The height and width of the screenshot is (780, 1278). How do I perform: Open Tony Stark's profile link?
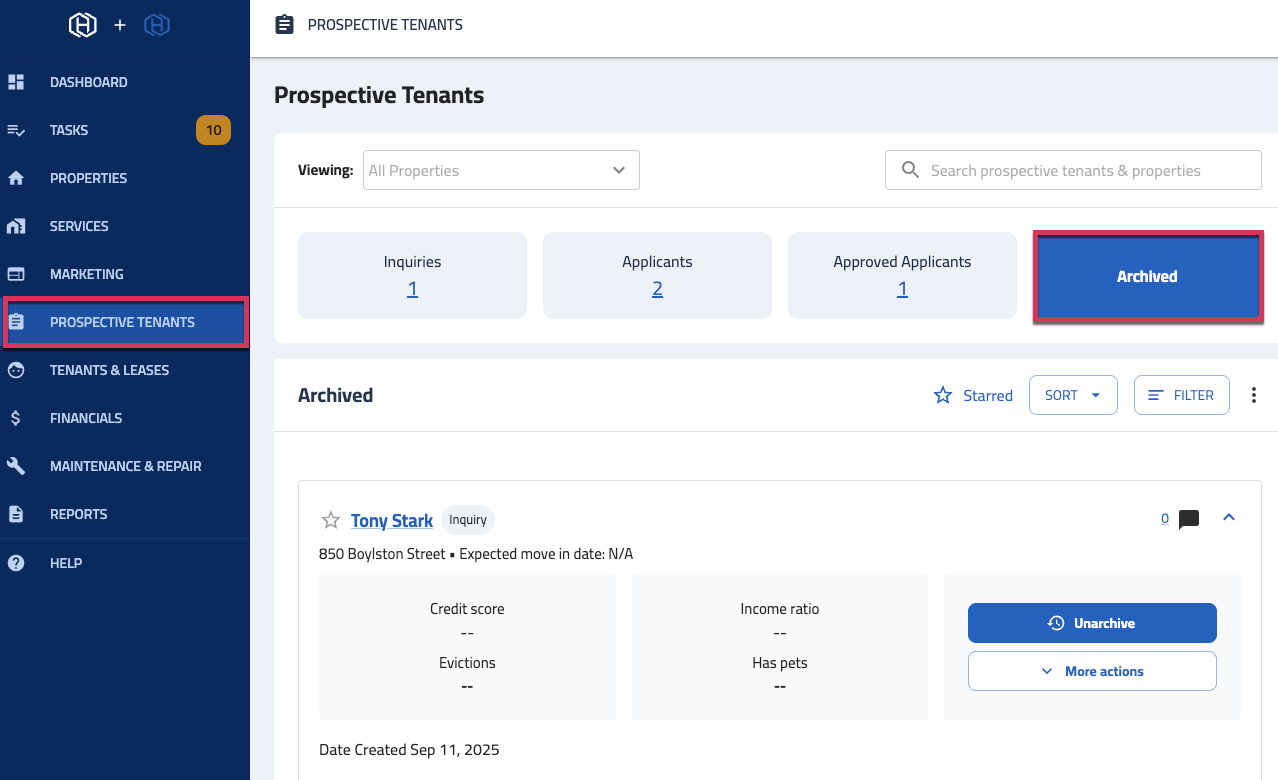click(391, 520)
